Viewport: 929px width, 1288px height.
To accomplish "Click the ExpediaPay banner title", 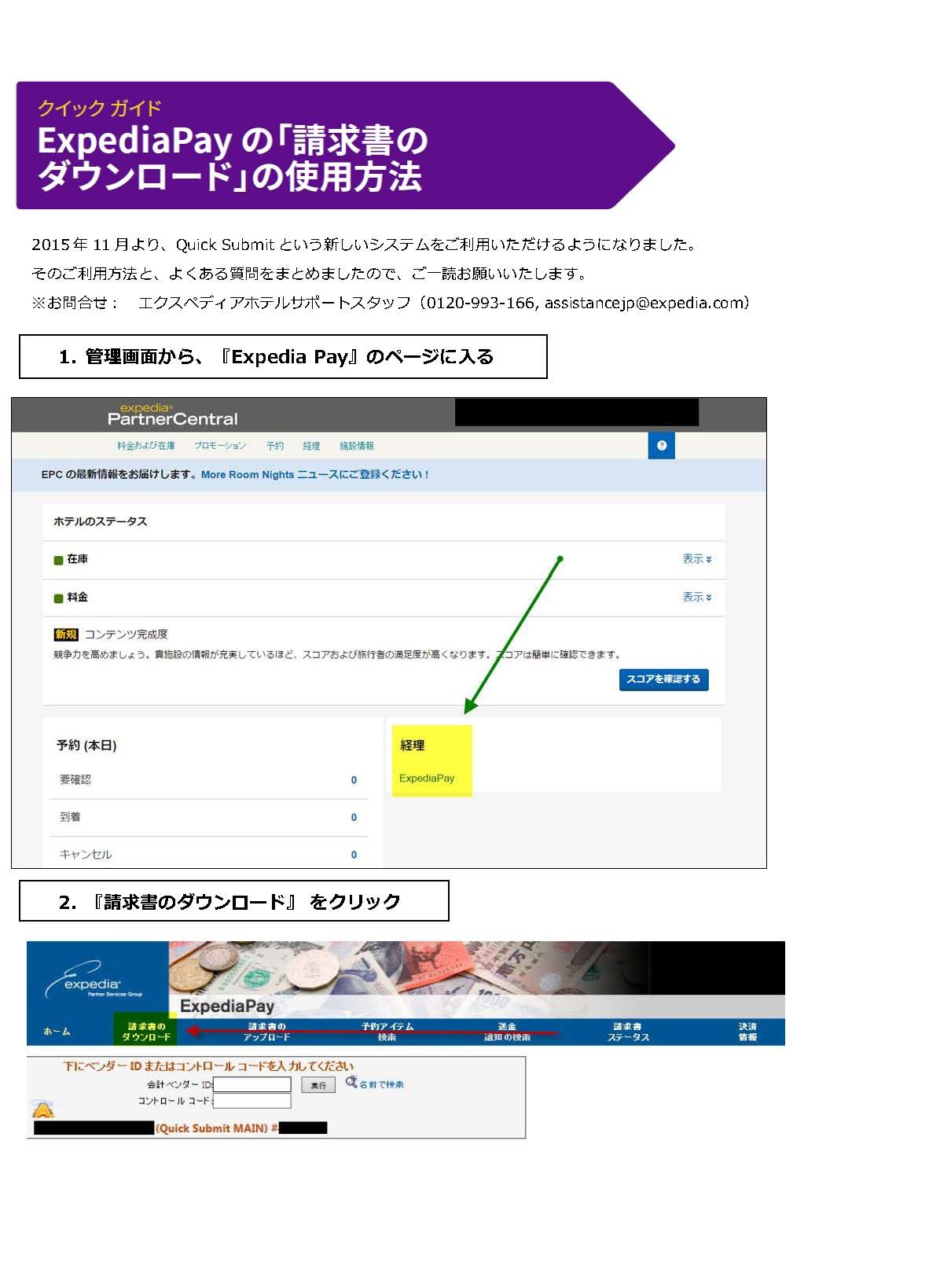I will coord(227,1006).
